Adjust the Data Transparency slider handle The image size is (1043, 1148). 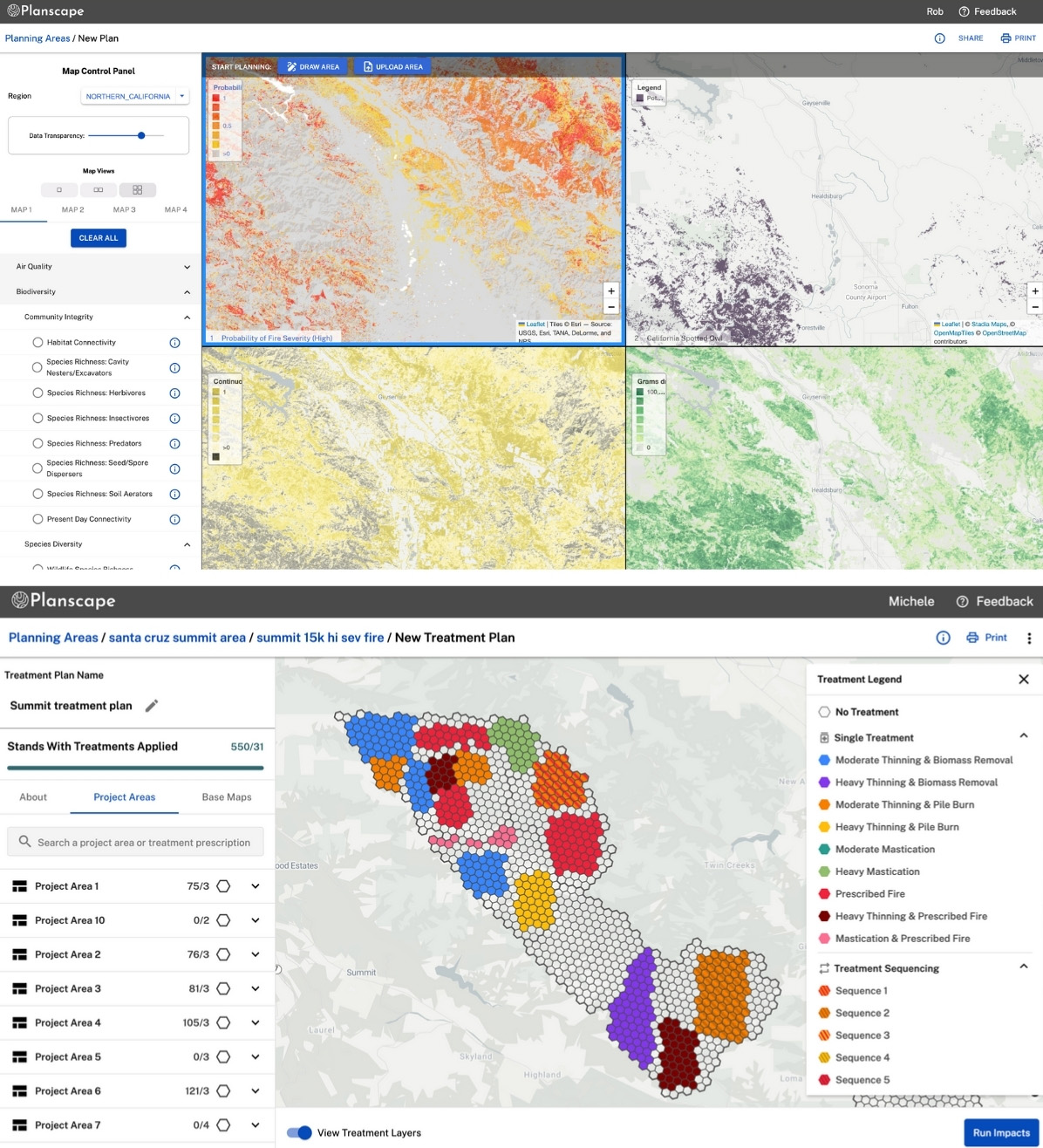click(141, 135)
